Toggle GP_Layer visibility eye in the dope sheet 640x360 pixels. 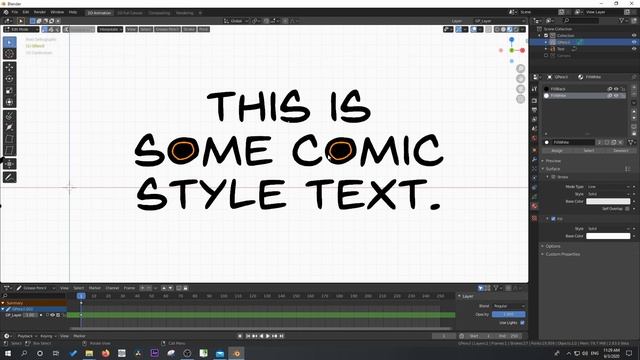(52, 315)
